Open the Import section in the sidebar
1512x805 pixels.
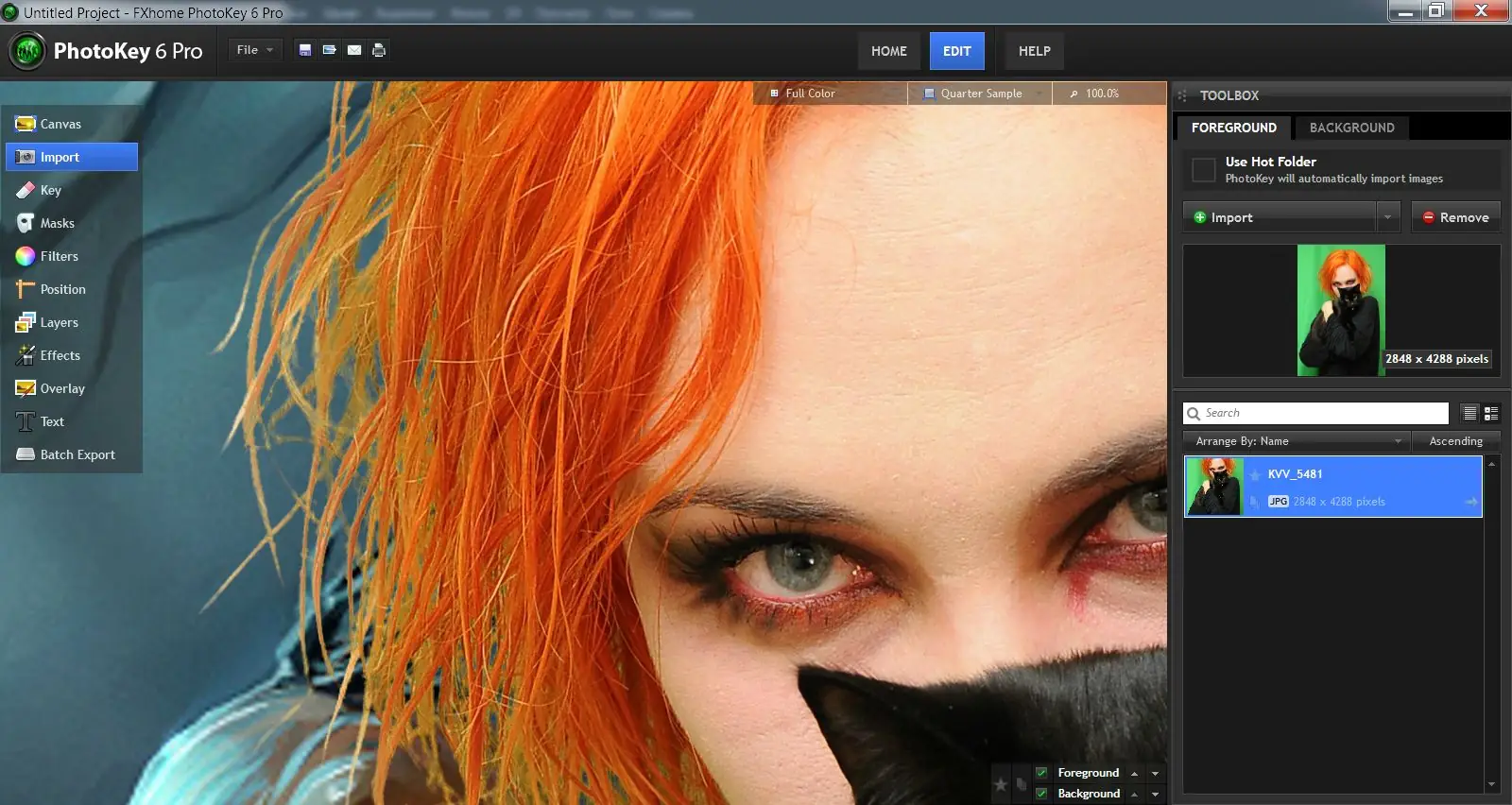(x=72, y=157)
